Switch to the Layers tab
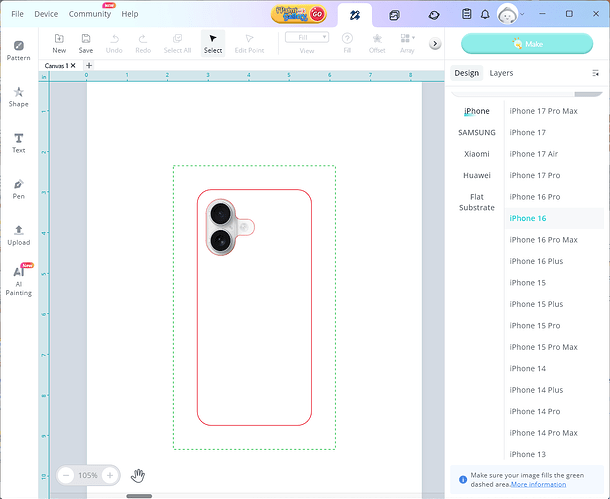This screenshot has width=610, height=499. coord(501,73)
